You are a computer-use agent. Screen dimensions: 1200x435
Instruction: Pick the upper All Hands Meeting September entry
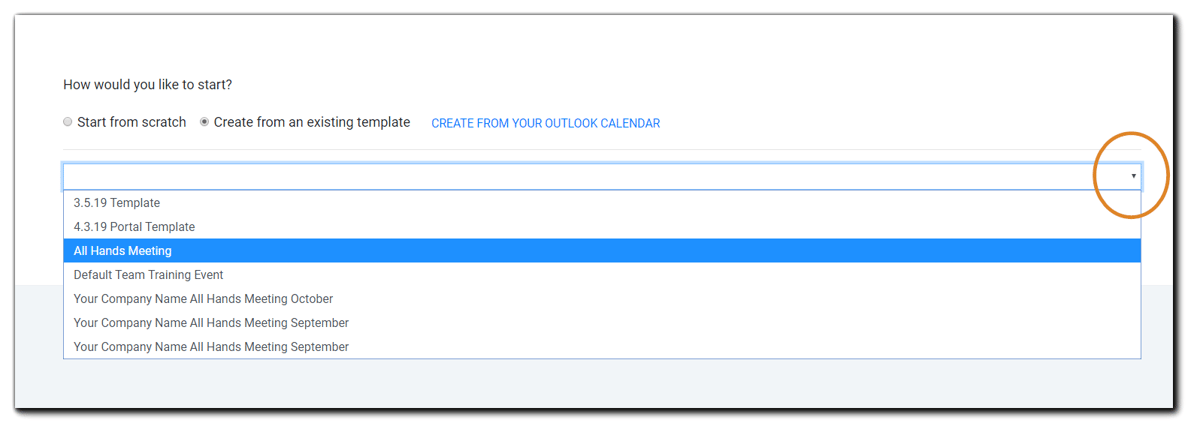click(x=211, y=323)
